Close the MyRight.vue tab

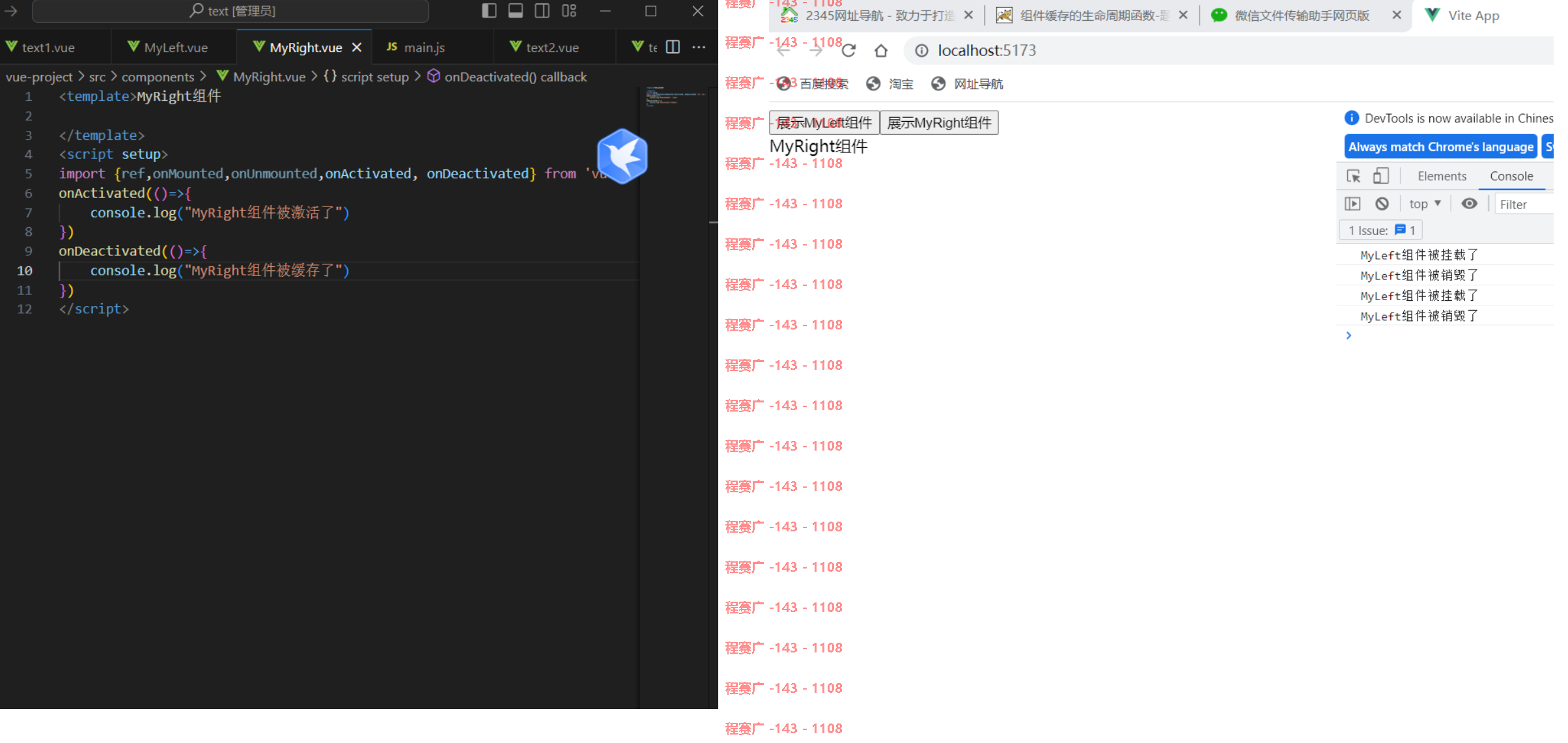pos(357,48)
